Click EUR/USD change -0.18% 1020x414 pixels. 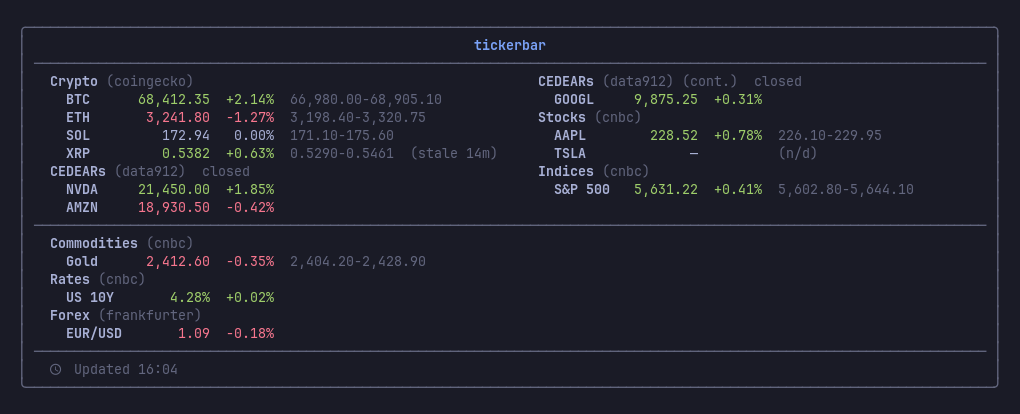pos(250,334)
